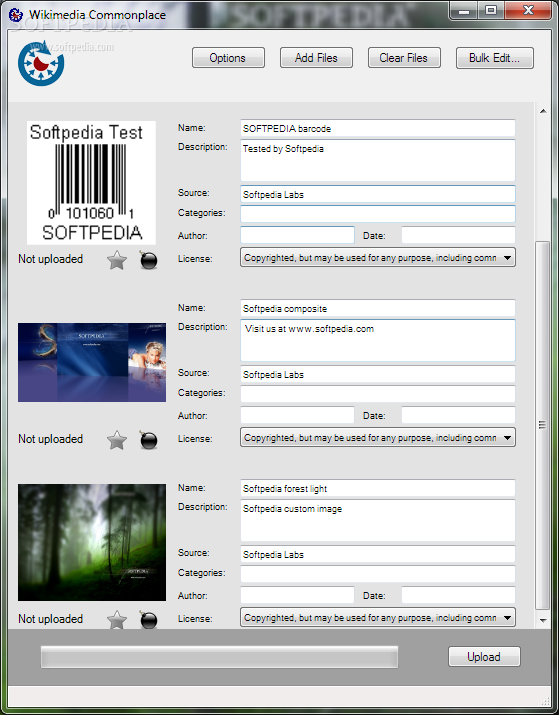Click the Categories field of the composite entry
The image size is (559, 715).
point(378,394)
